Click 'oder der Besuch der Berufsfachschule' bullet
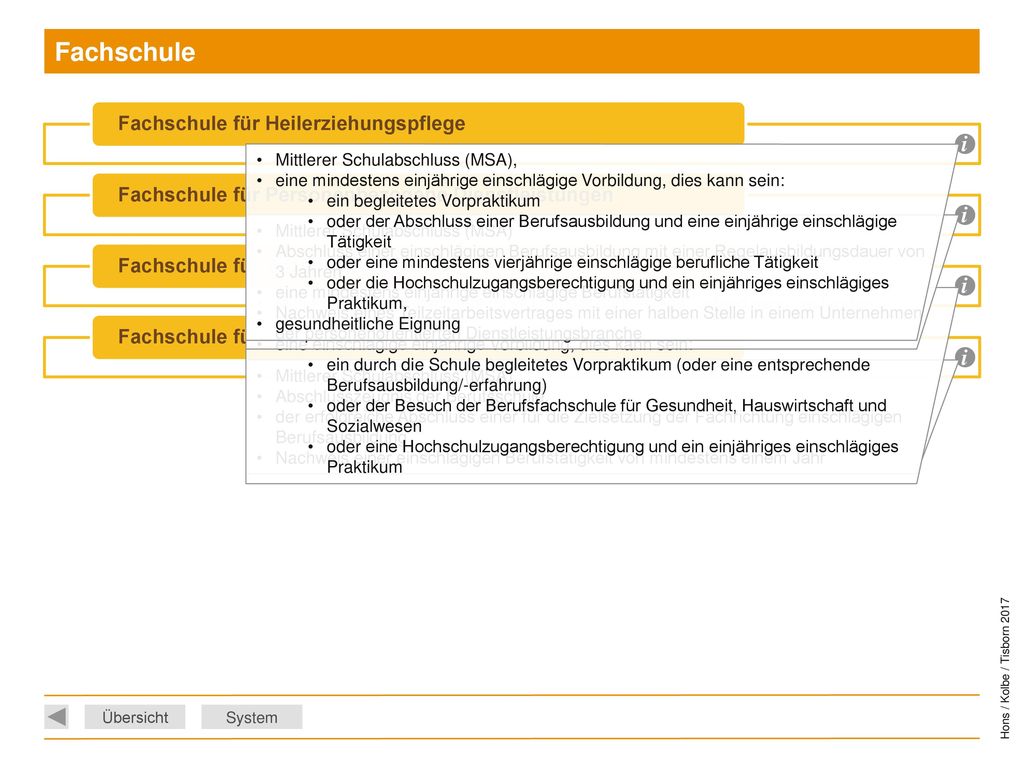Screen dimensions: 1024x768 pyautogui.click(x=607, y=415)
